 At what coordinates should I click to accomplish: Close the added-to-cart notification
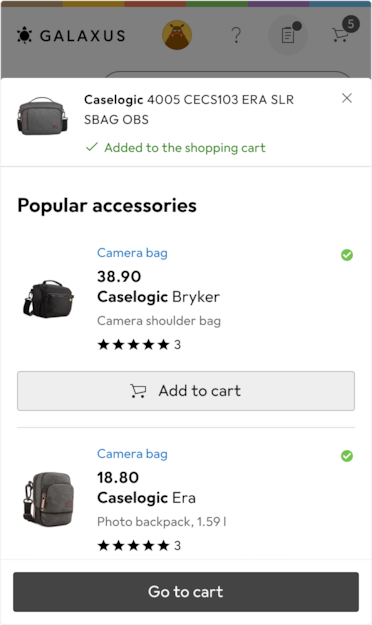[347, 98]
